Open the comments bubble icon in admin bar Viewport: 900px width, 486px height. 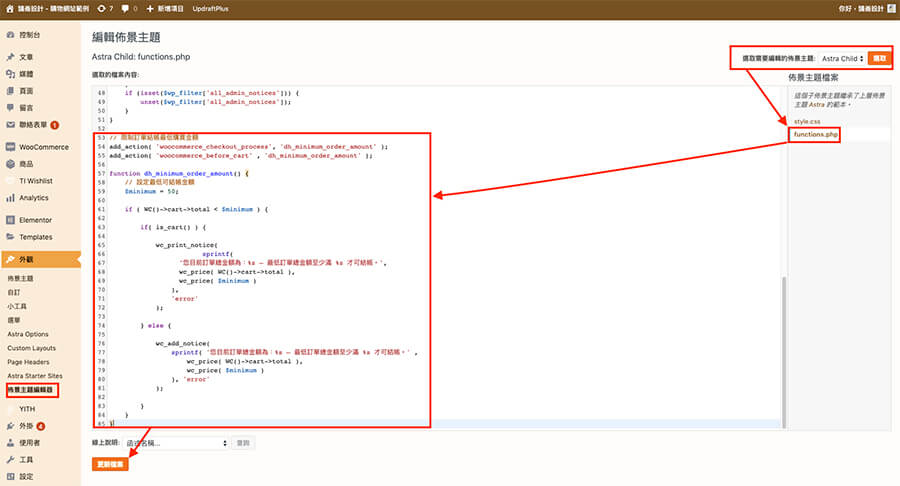pos(126,8)
